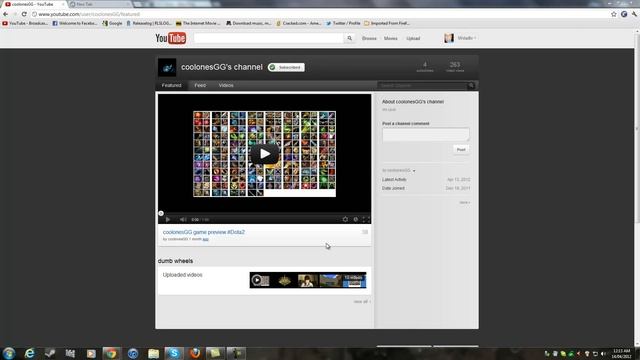Click the more link in About section
640x360 pixels.
464,202
